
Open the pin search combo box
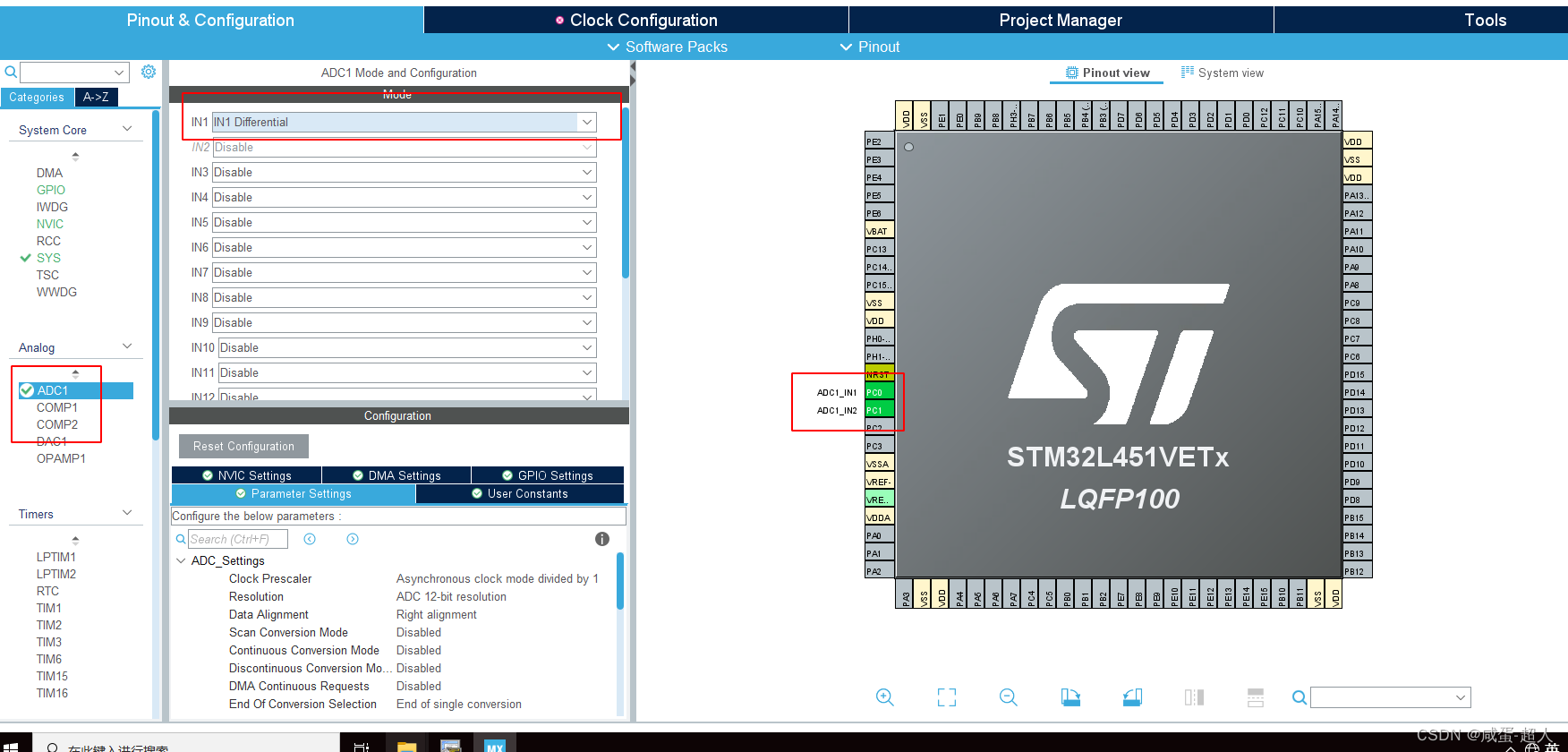tap(1390, 697)
